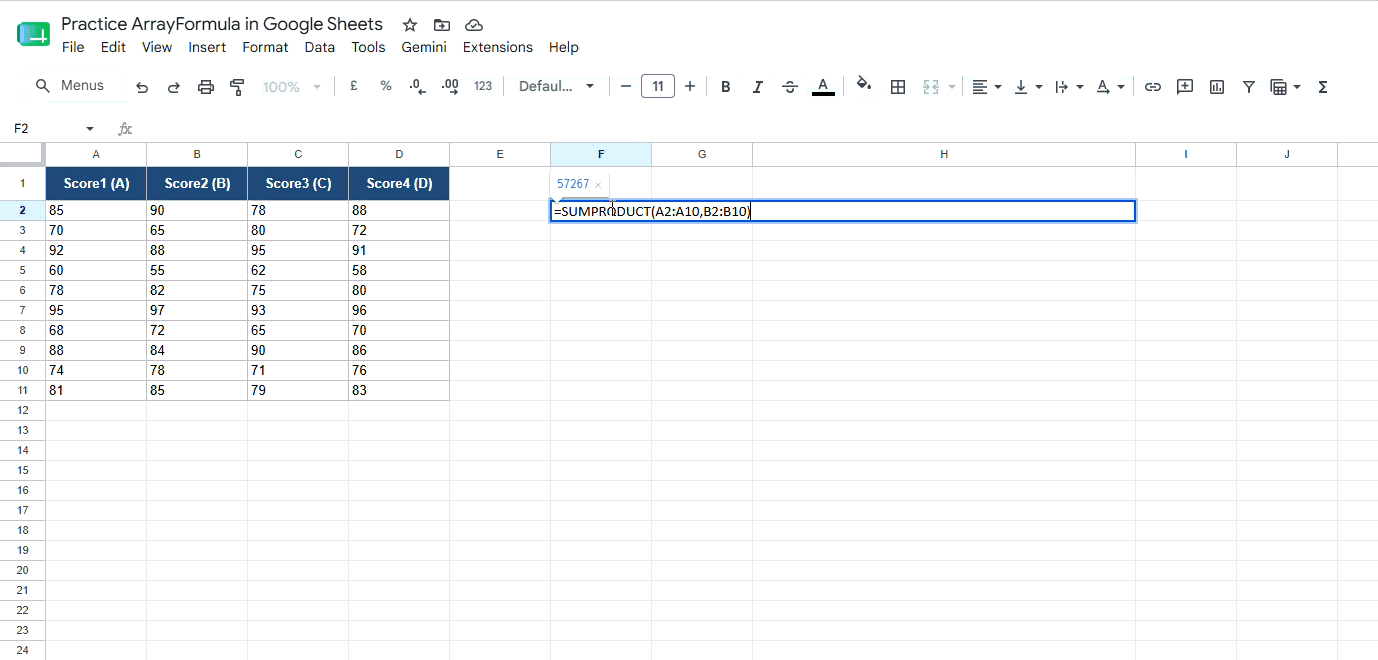Insert a link
The width and height of the screenshot is (1378, 660).
1153,87
